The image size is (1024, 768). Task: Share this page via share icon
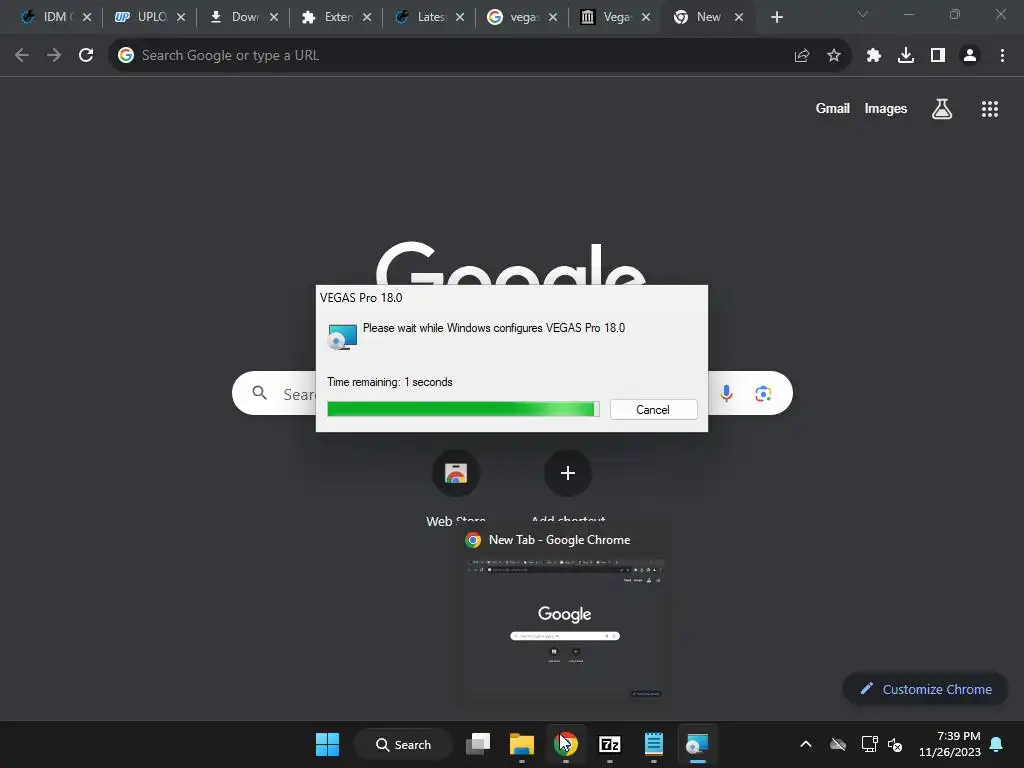(802, 56)
